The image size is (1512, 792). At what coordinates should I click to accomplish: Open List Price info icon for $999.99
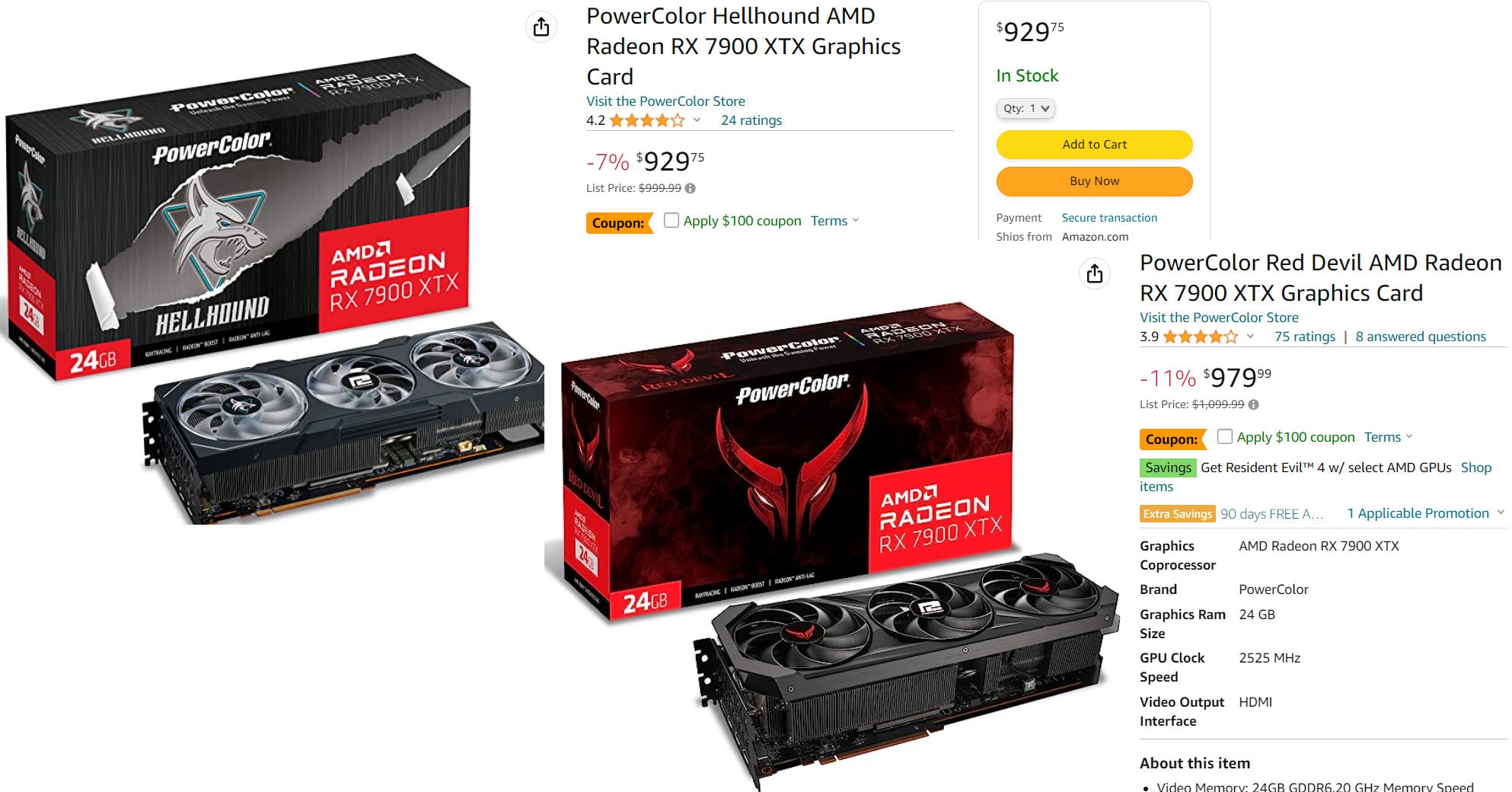(690, 188)
